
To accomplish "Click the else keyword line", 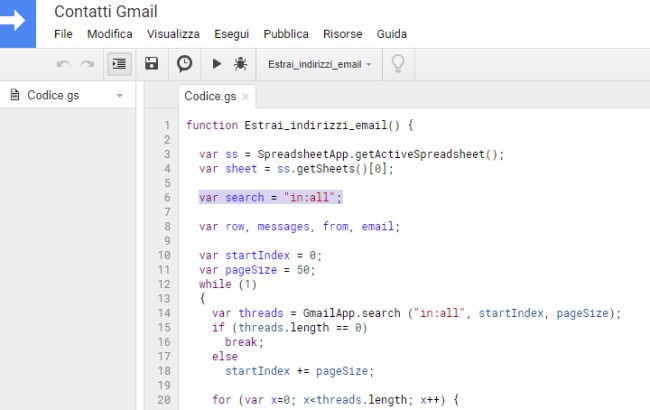I will click(225, 357).
